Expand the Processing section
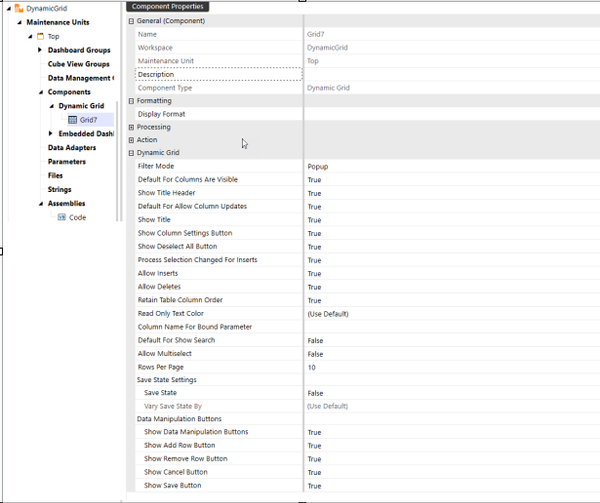This screenshot has height=503, width=600. pyautogui.click(x=132, y=127)
